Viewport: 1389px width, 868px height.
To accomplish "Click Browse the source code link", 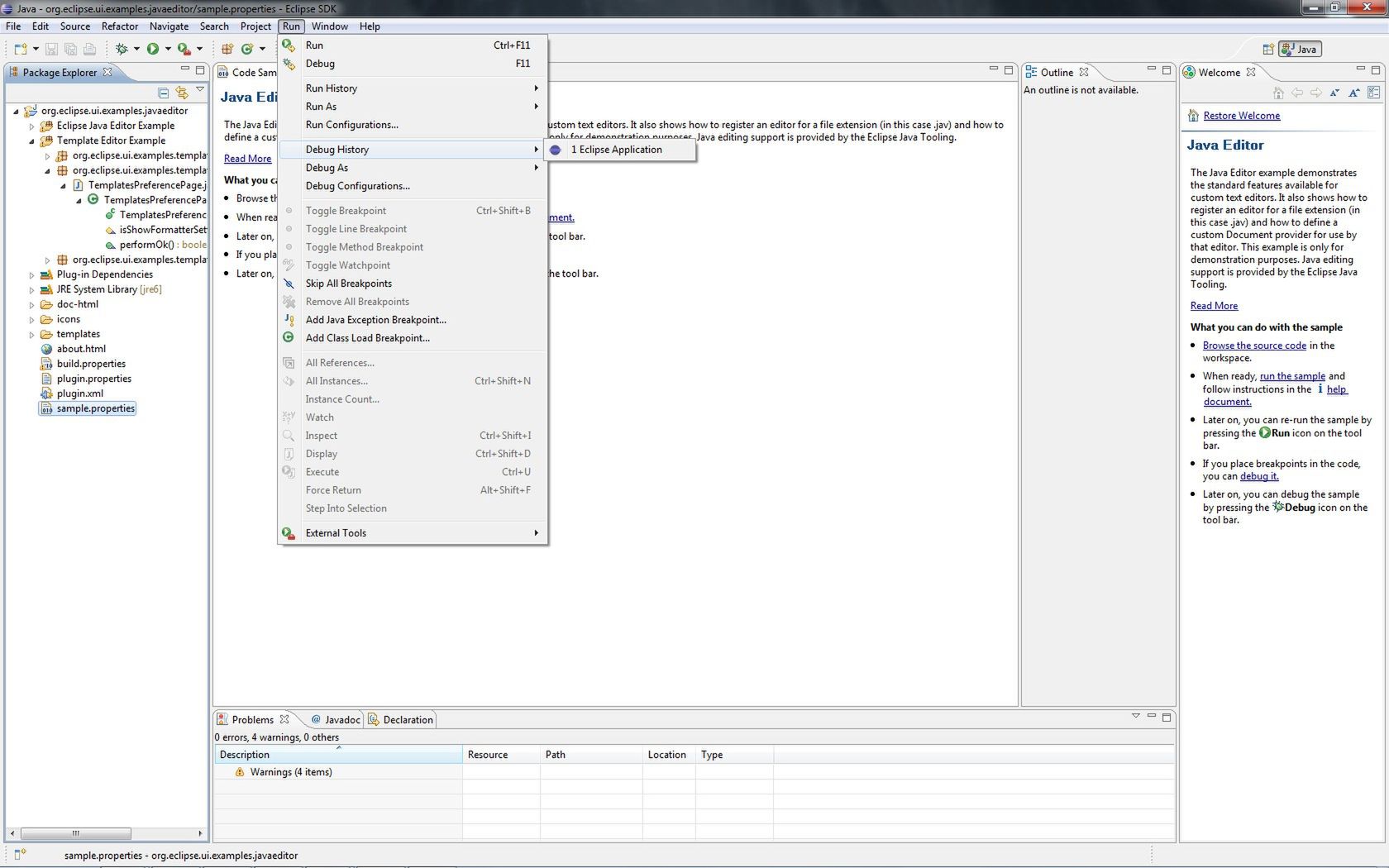I will [x=1254, y=346].
